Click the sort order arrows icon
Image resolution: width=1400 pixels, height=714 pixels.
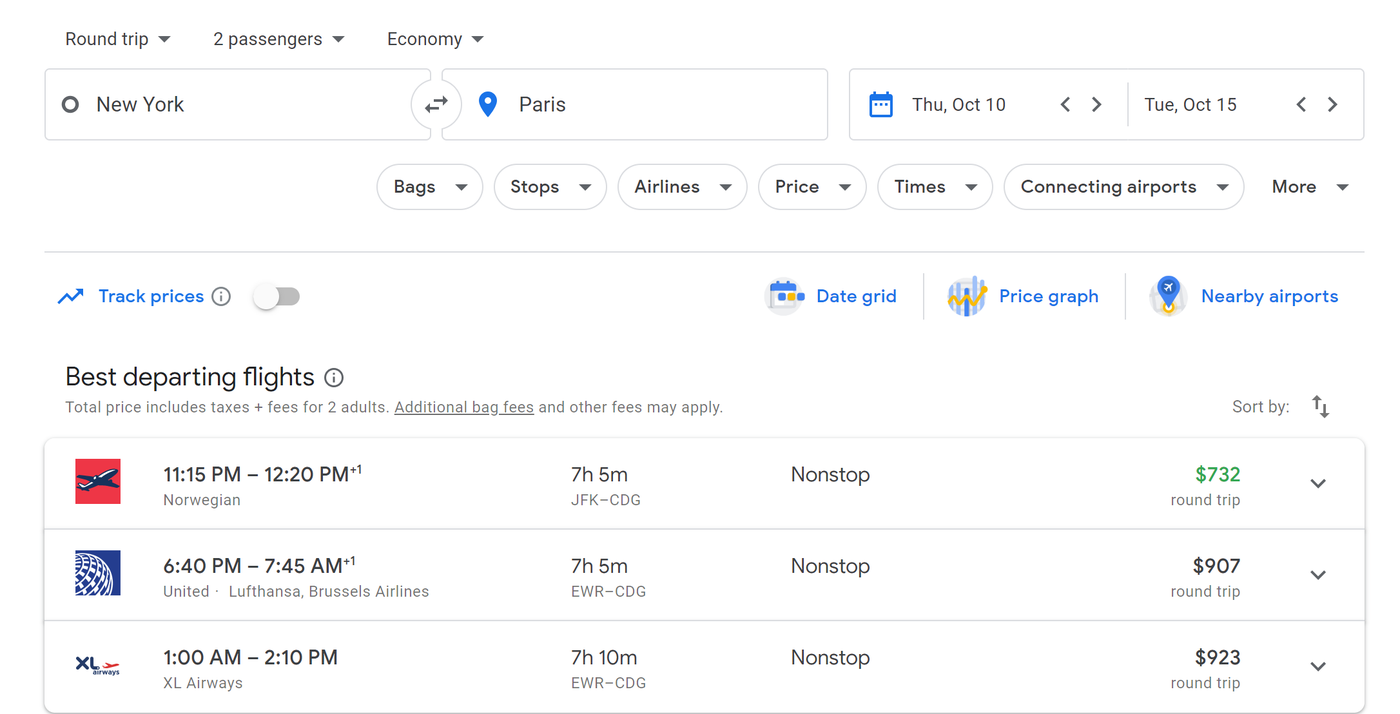[x=1320, y=407]
